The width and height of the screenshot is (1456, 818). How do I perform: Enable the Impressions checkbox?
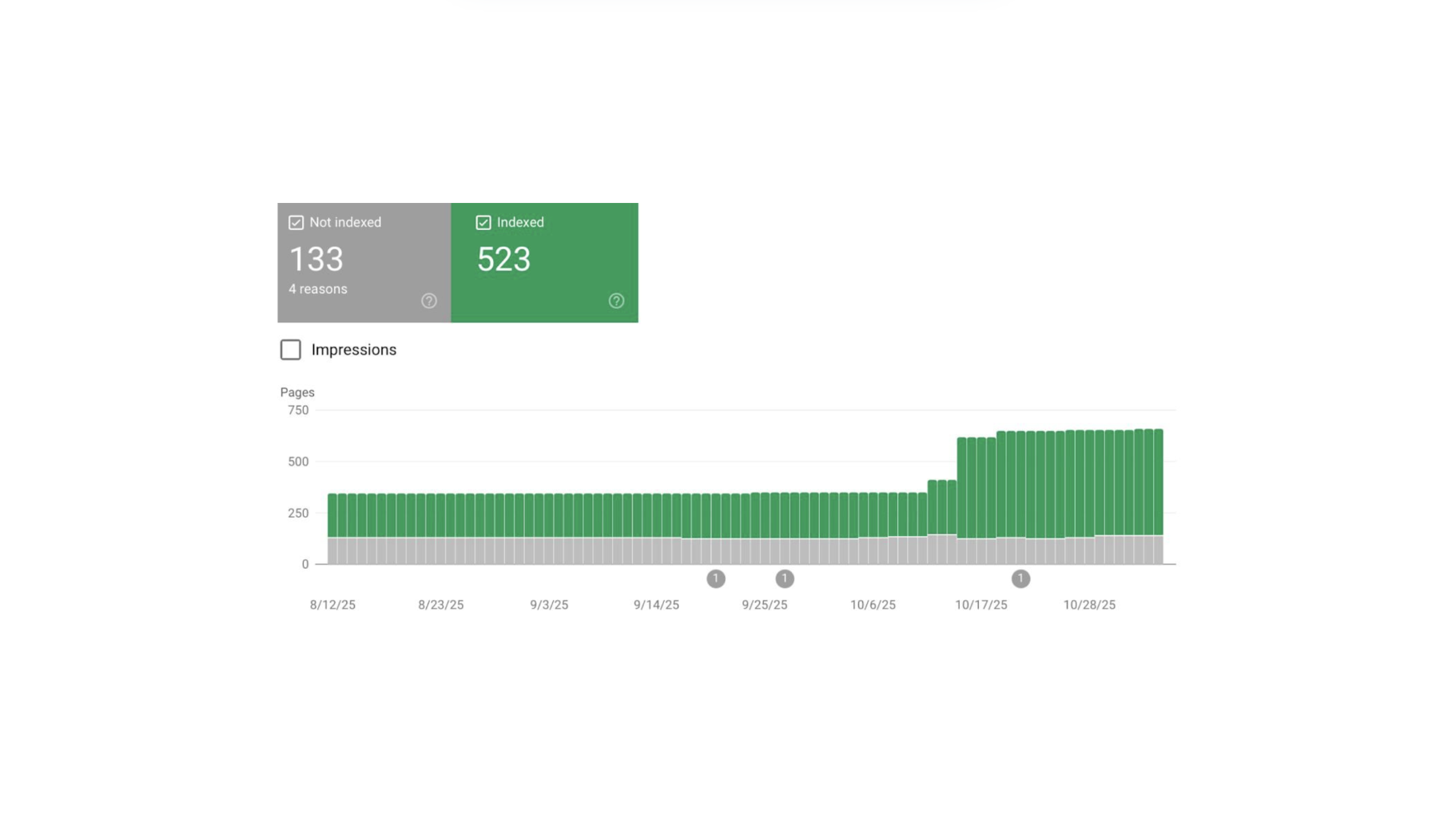(x=291, y=350)
